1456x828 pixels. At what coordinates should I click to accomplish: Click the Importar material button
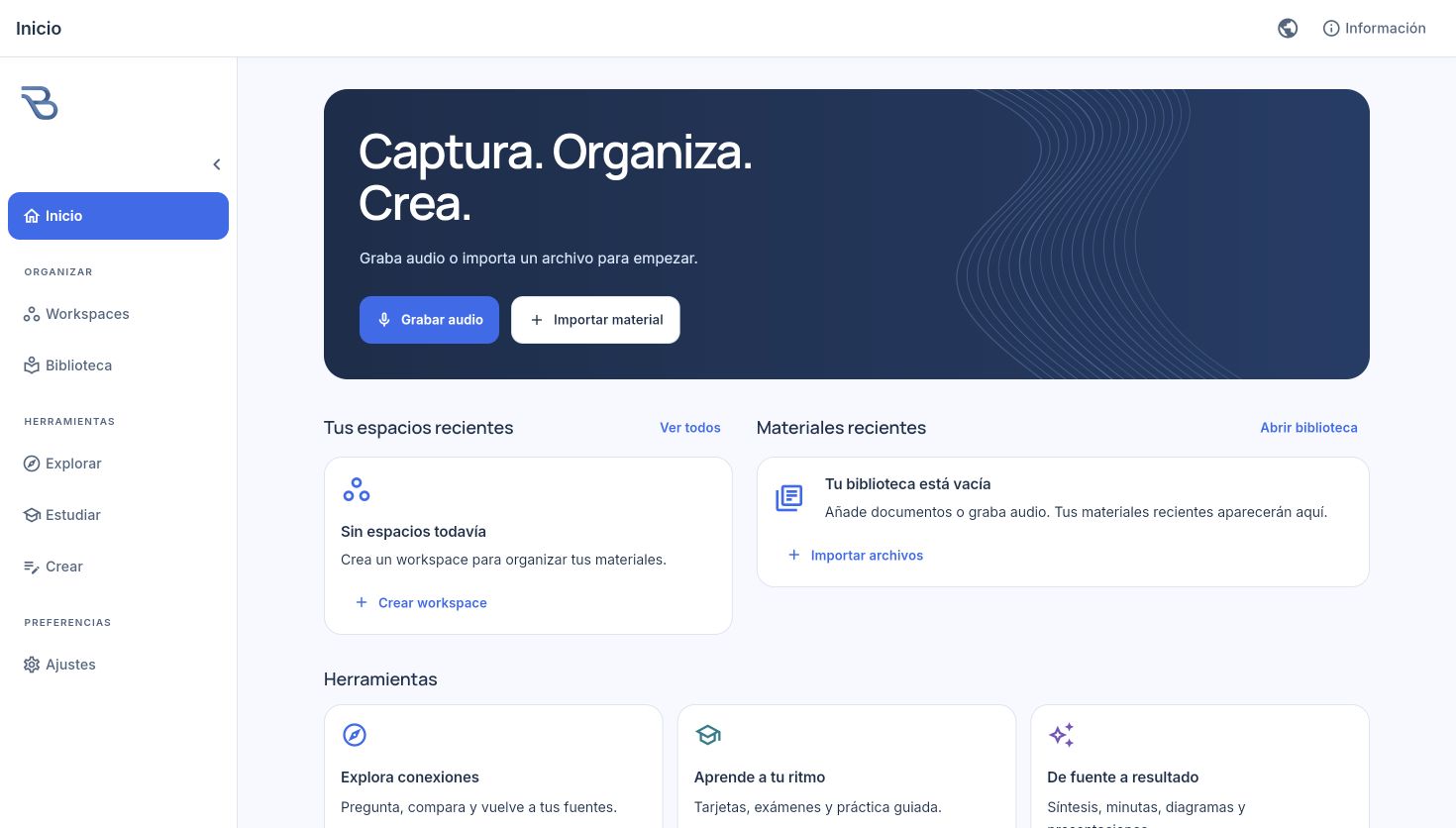click(595, 320)
